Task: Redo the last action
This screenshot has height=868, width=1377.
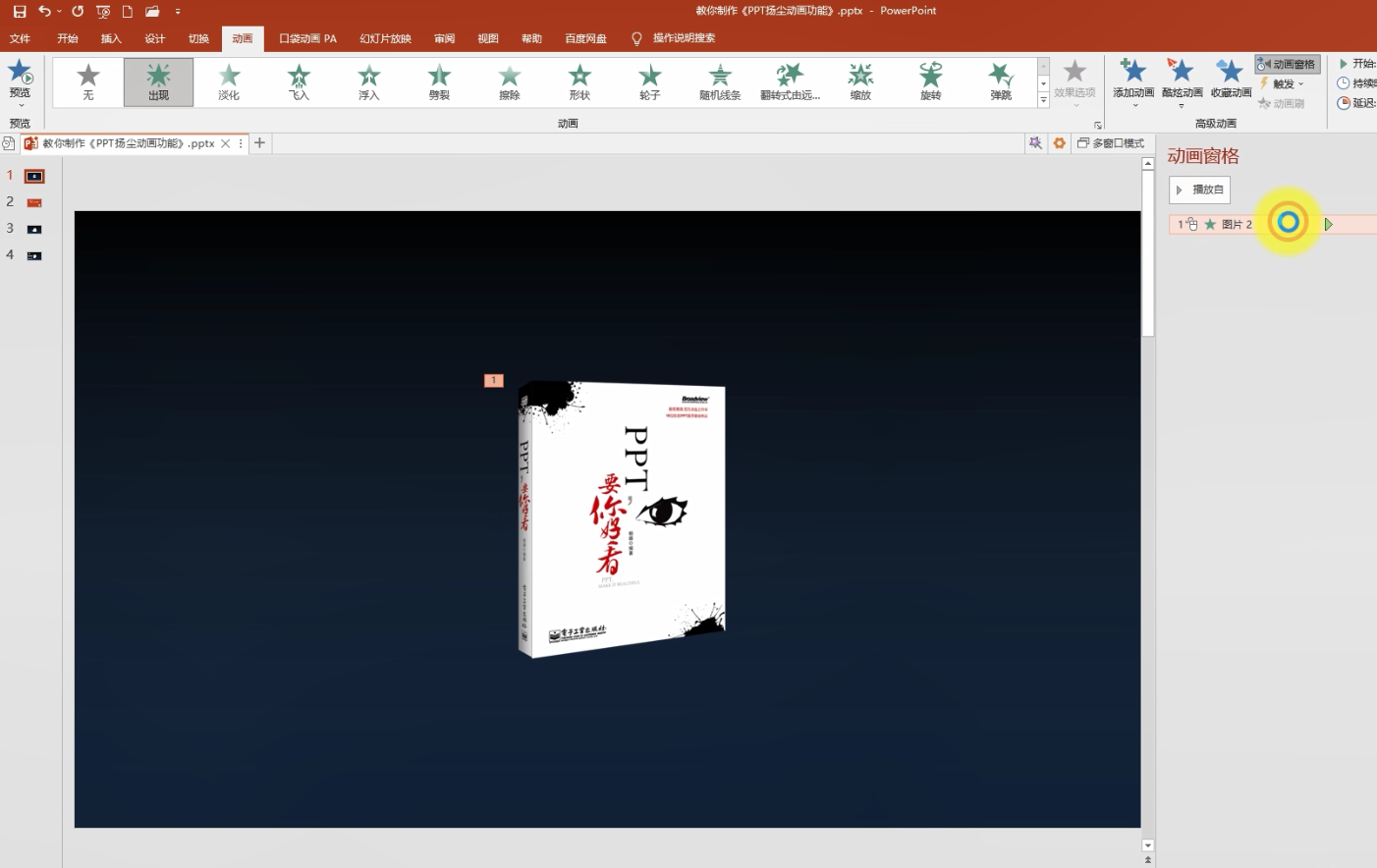Action: 78,12
